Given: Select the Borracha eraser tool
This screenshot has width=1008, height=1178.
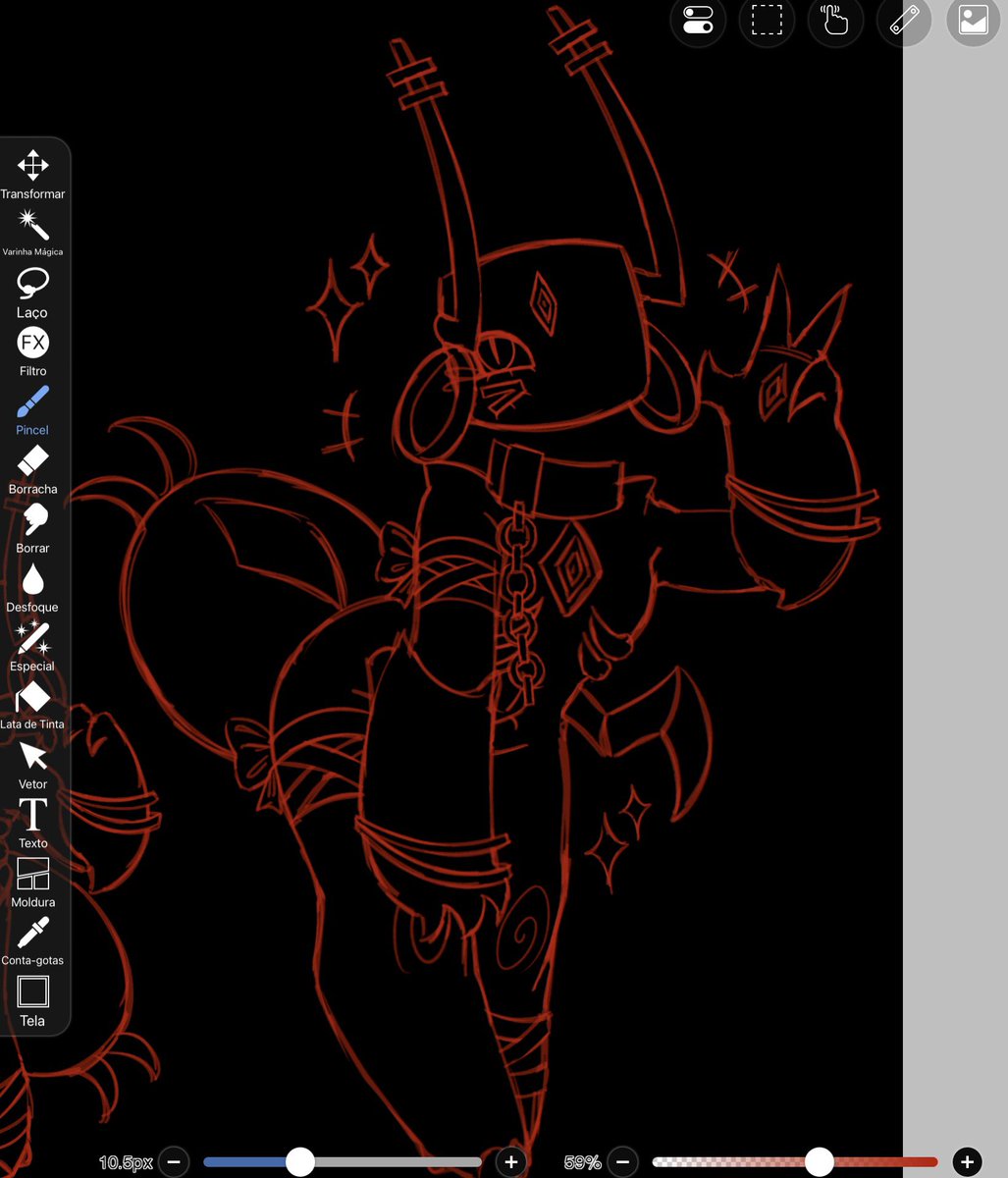Looking at the screenshot, I should point(32,469).
